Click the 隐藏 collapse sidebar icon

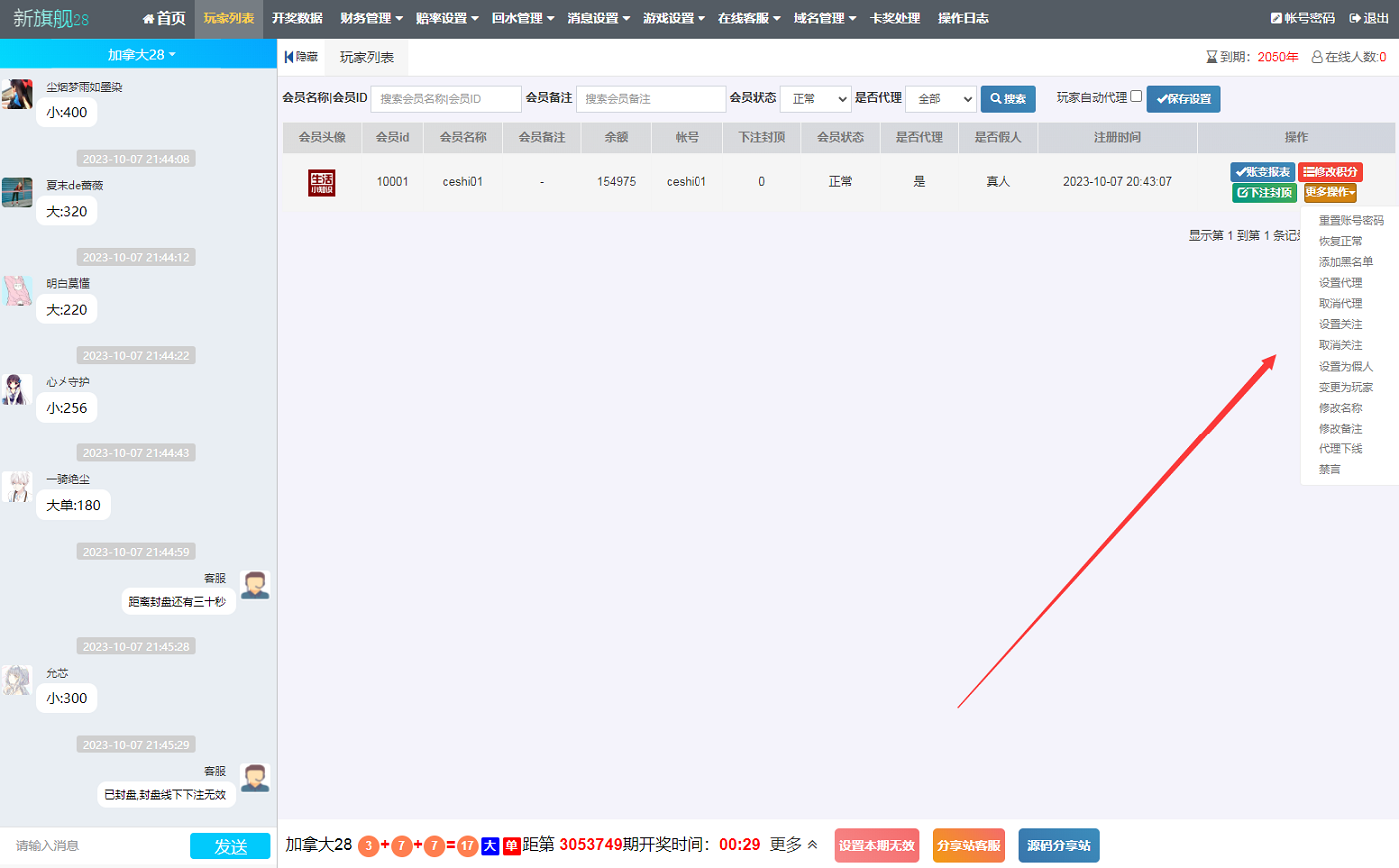(289, 57)
